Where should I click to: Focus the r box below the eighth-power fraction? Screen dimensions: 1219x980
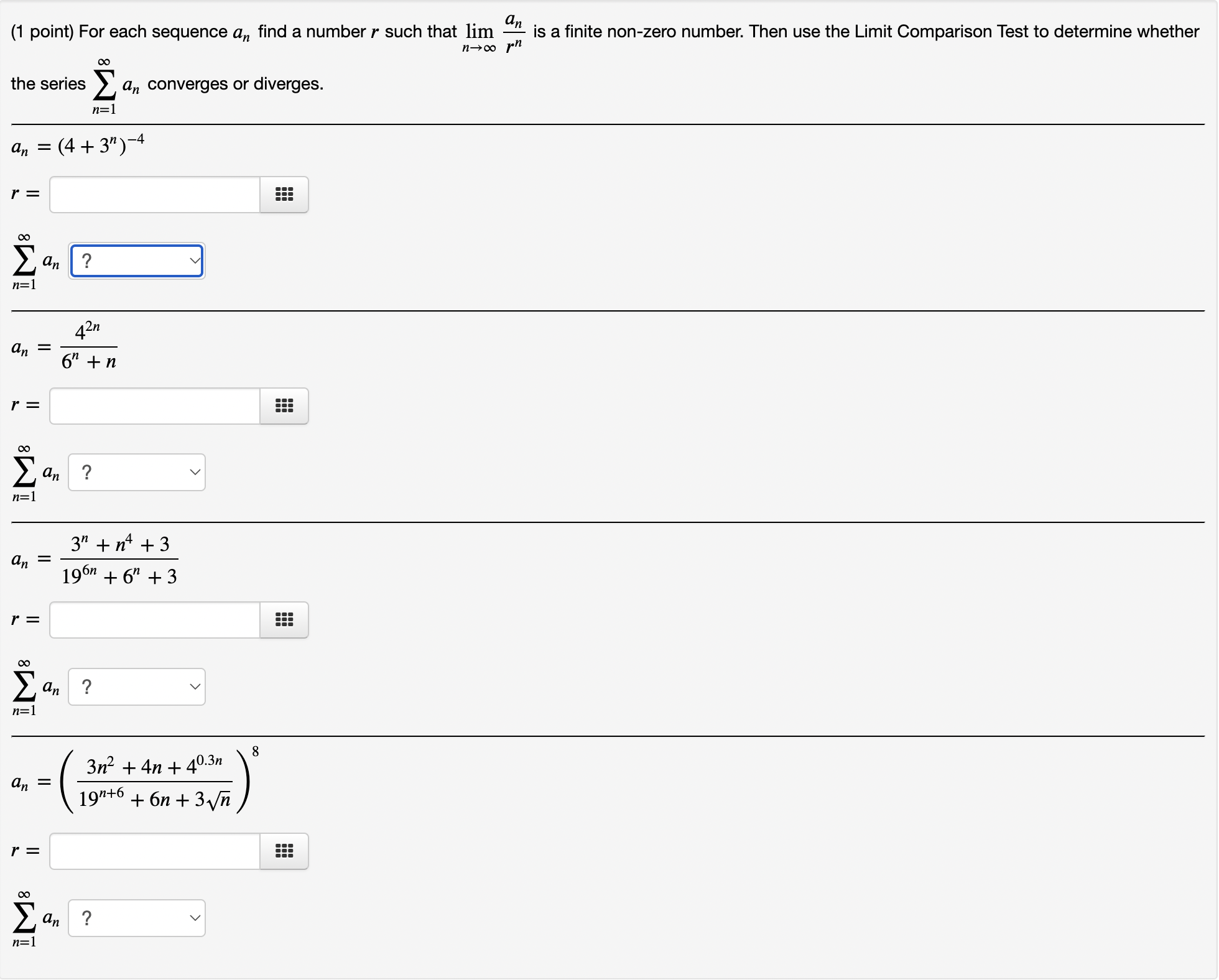point(153,851)
